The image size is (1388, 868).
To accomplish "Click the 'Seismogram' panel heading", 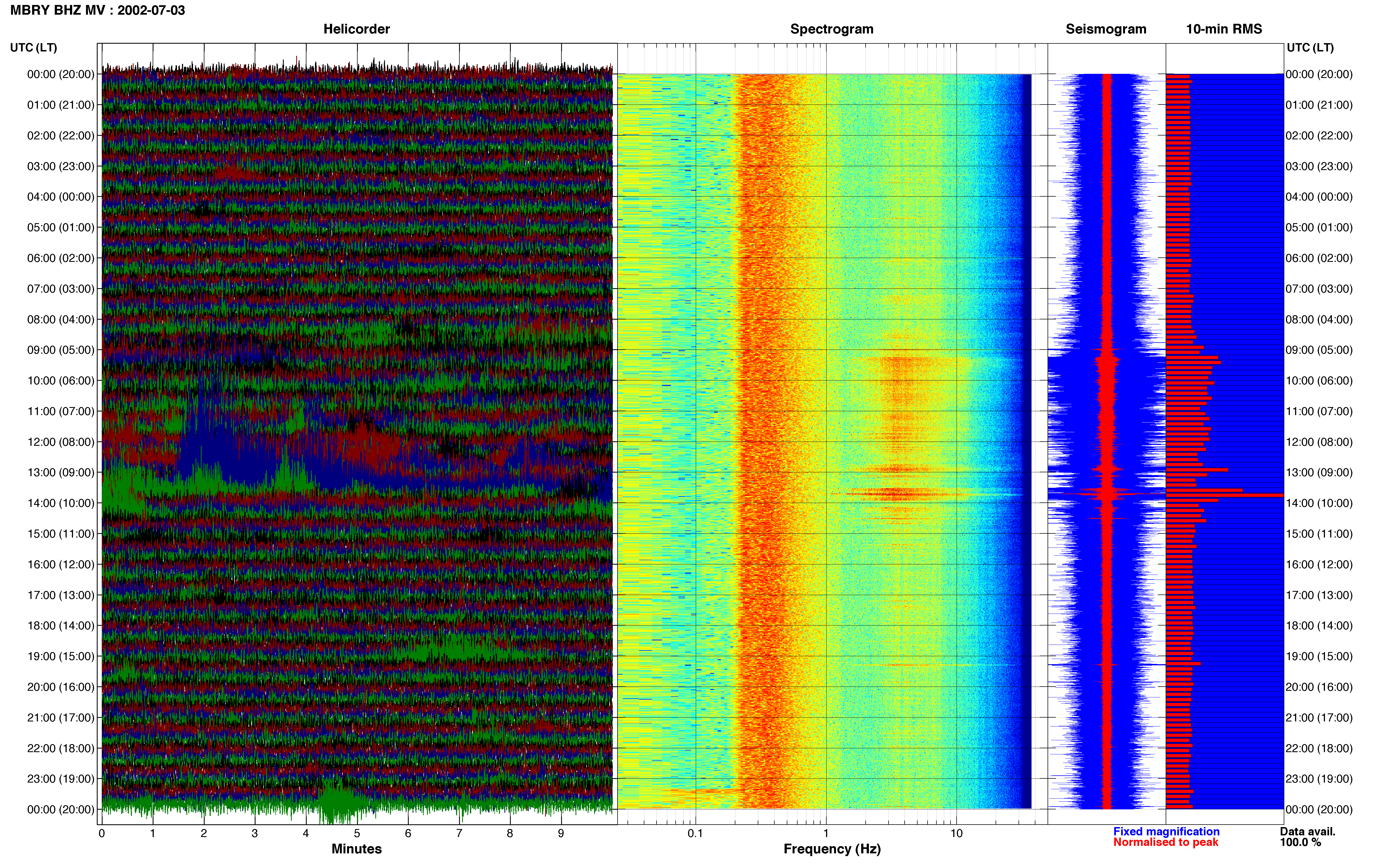I will [x=1106, y=29].
